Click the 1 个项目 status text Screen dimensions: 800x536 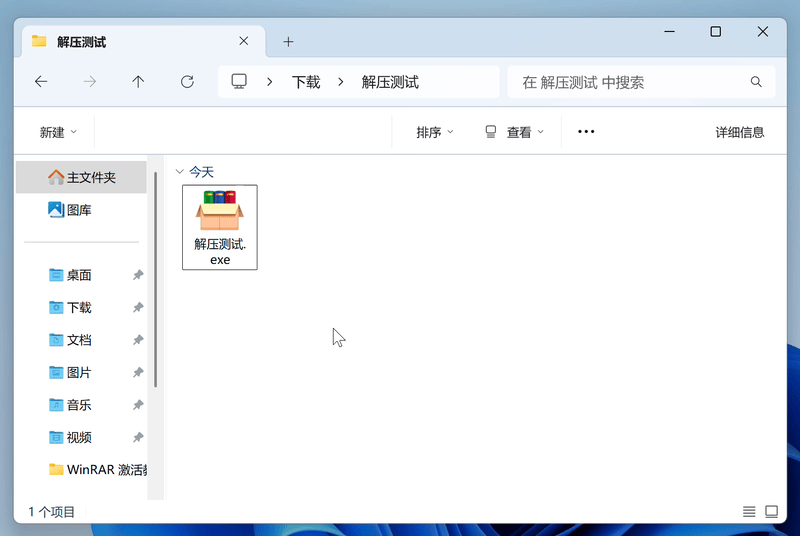click(x=52, y=512)
